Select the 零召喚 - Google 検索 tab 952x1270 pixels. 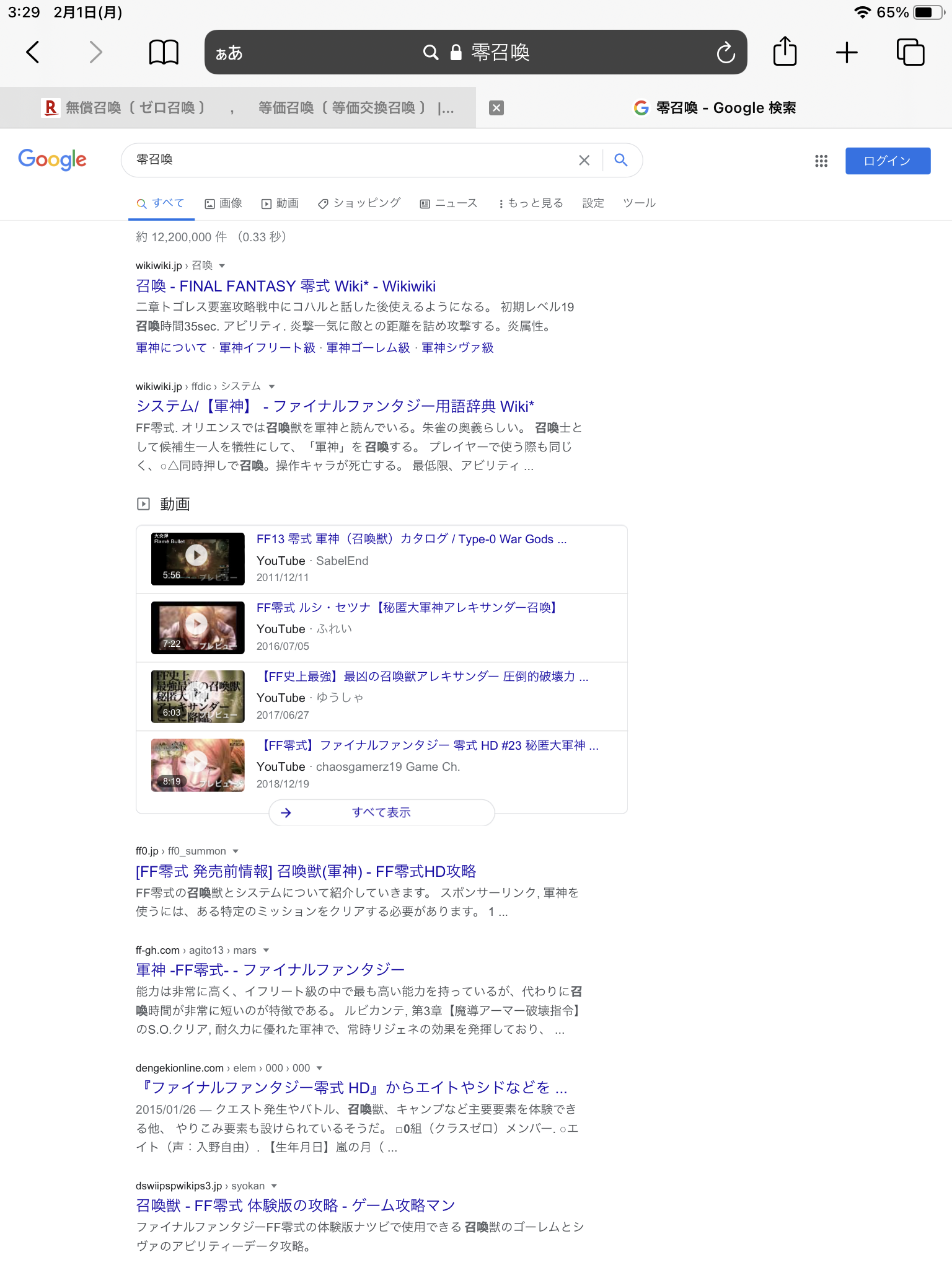coord(714,108)
